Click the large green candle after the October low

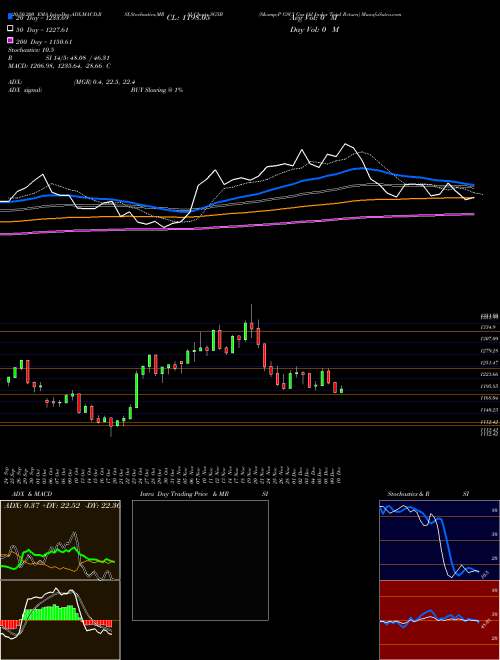pos(137,390)
